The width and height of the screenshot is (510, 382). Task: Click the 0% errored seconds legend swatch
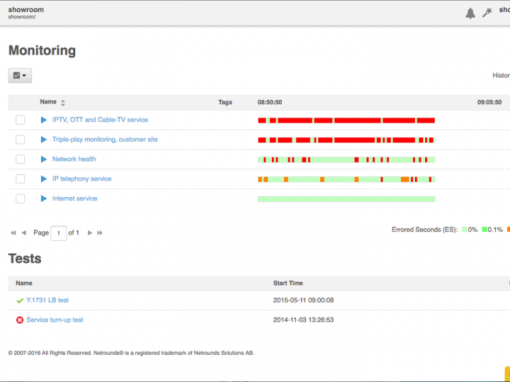pos(464,229)
